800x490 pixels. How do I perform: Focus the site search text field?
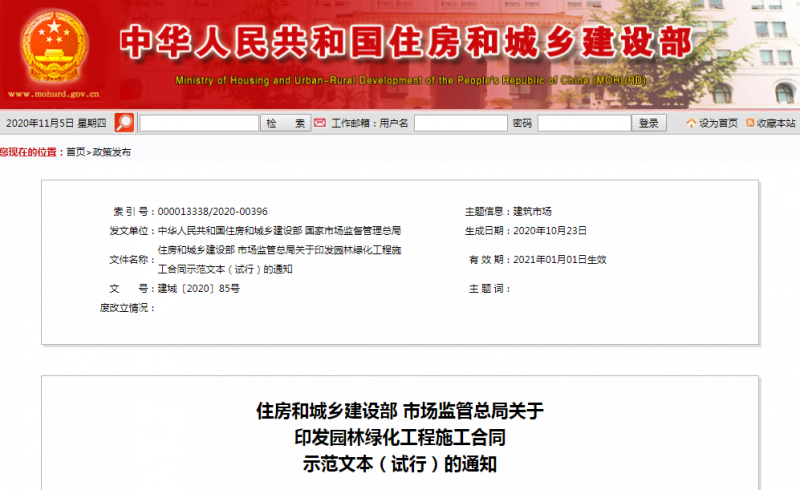click(198, 123)
